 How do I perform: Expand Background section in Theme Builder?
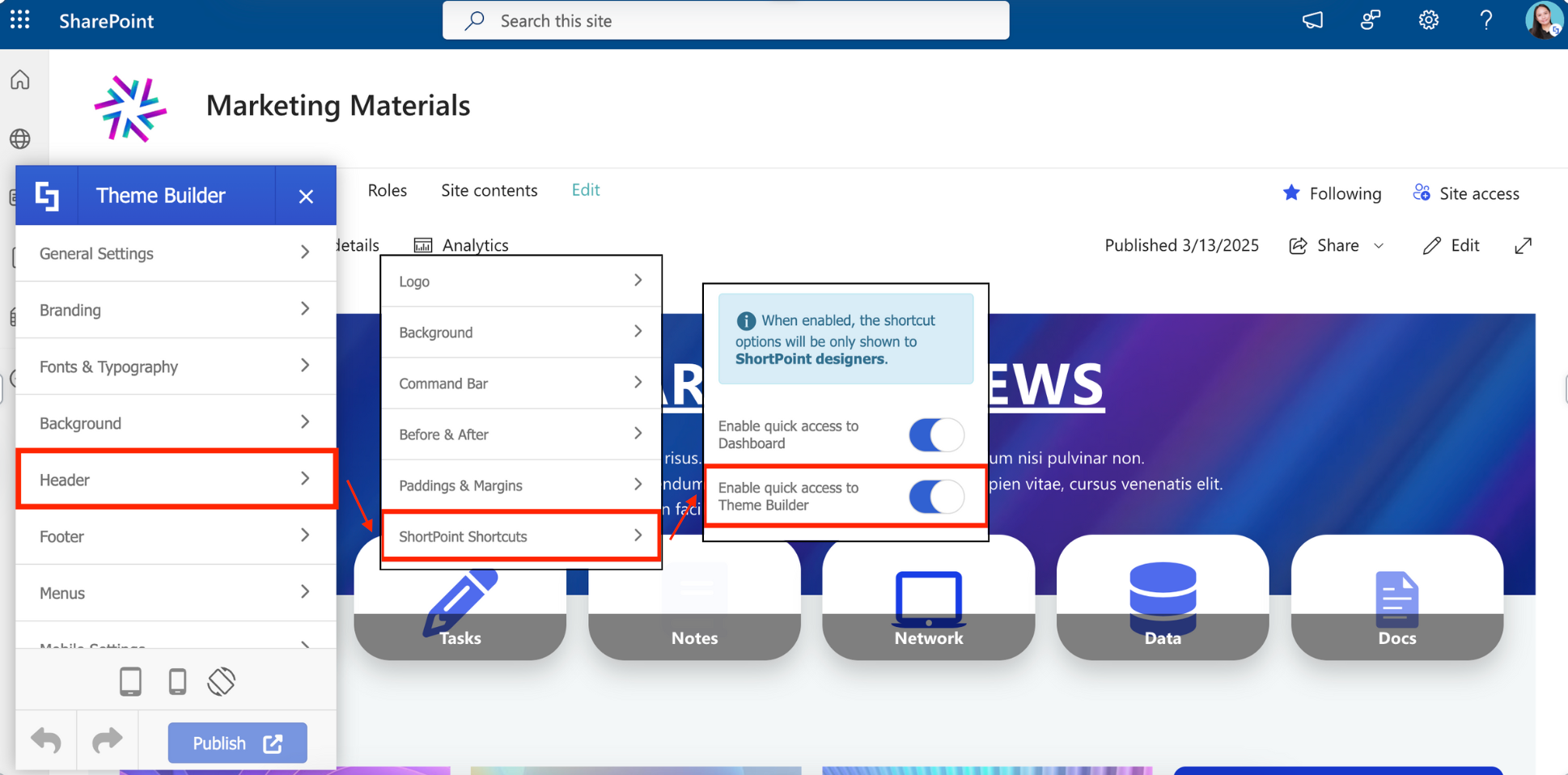176,423
